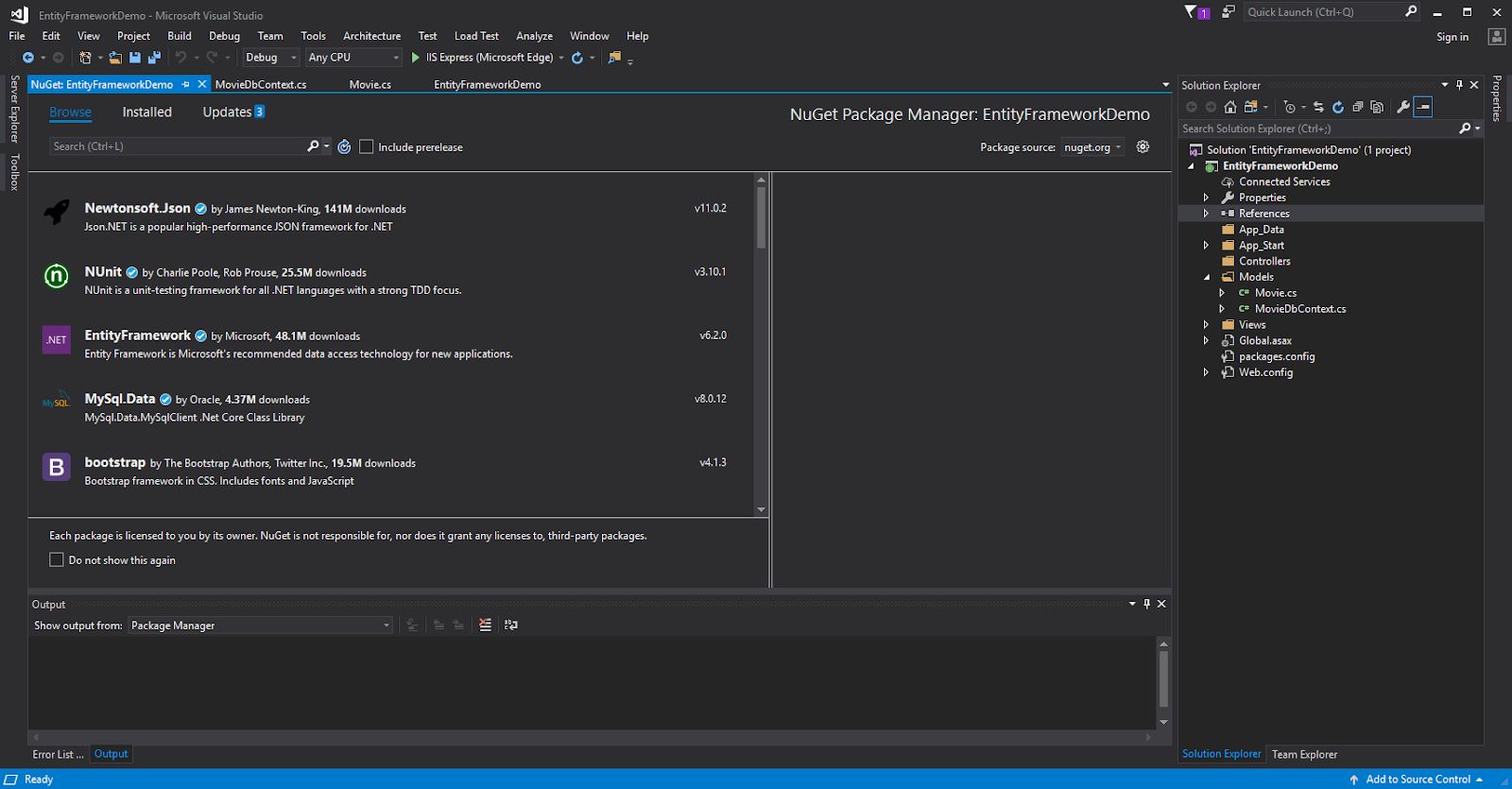Click Pending Changes Filter clock icon
The image size is (1512, 789).
pos(1289,107)
